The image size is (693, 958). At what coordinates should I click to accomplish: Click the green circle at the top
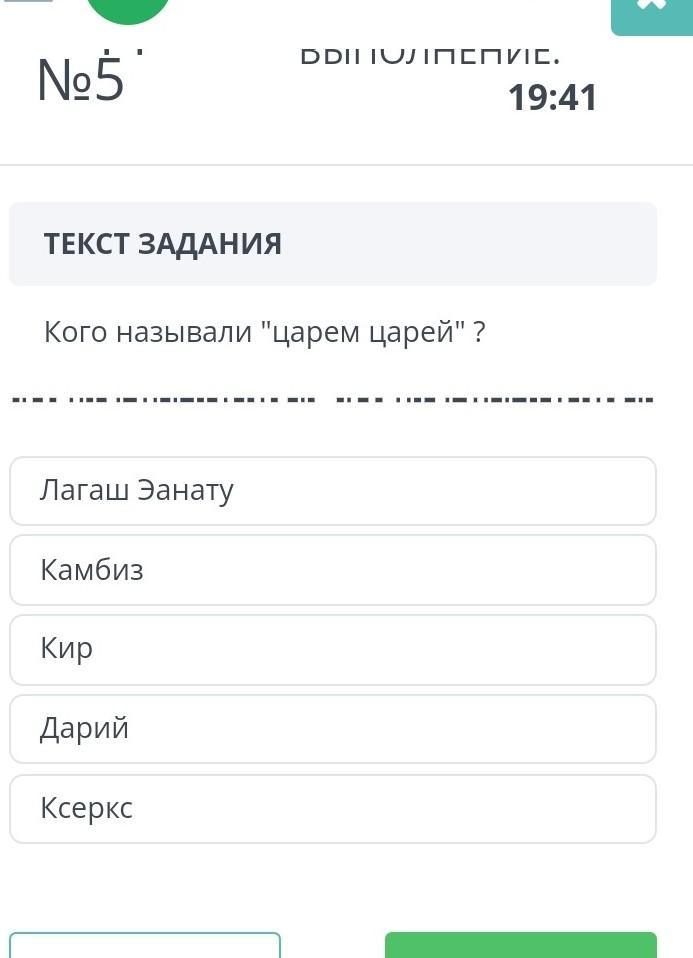click(128, 8)
